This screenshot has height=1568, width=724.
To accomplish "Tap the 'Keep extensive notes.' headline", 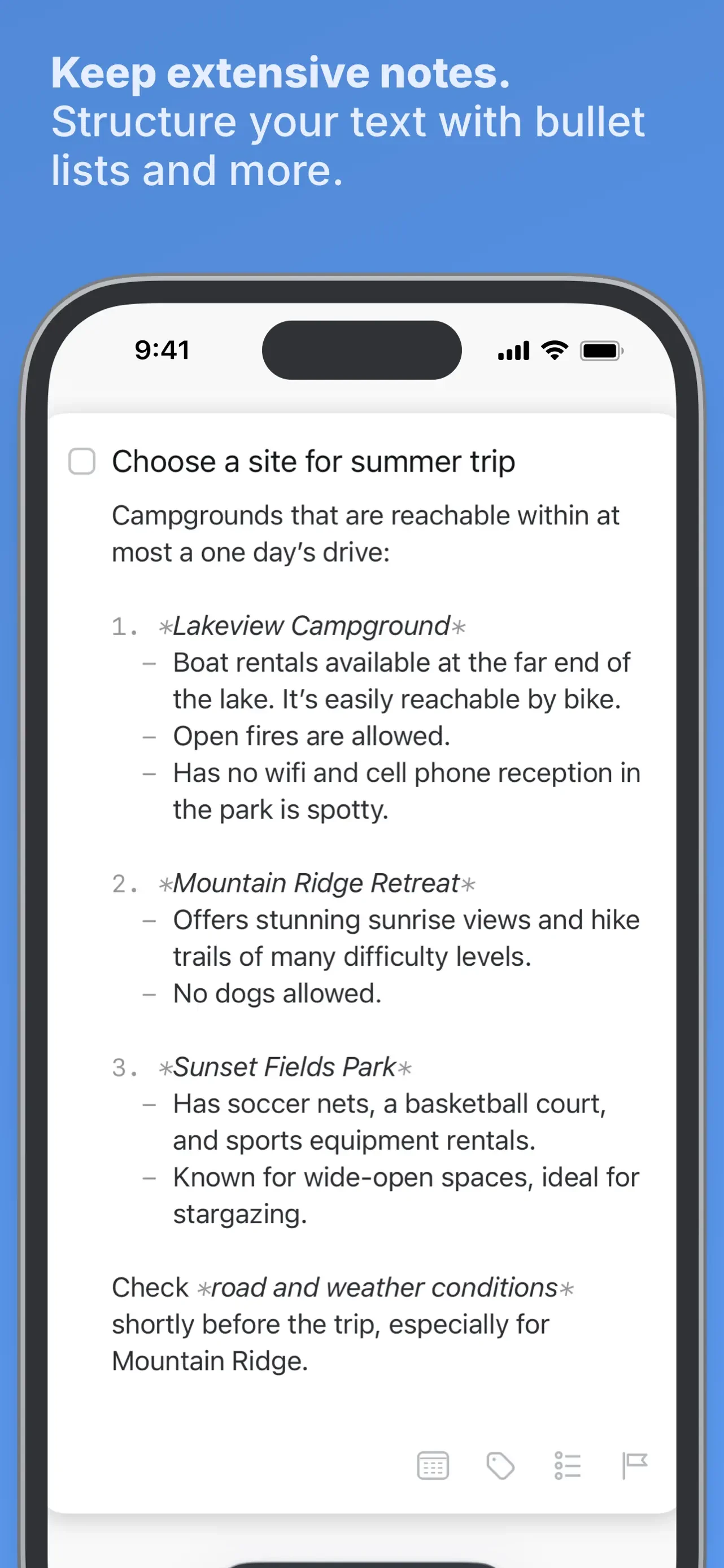I will (280, 73).
